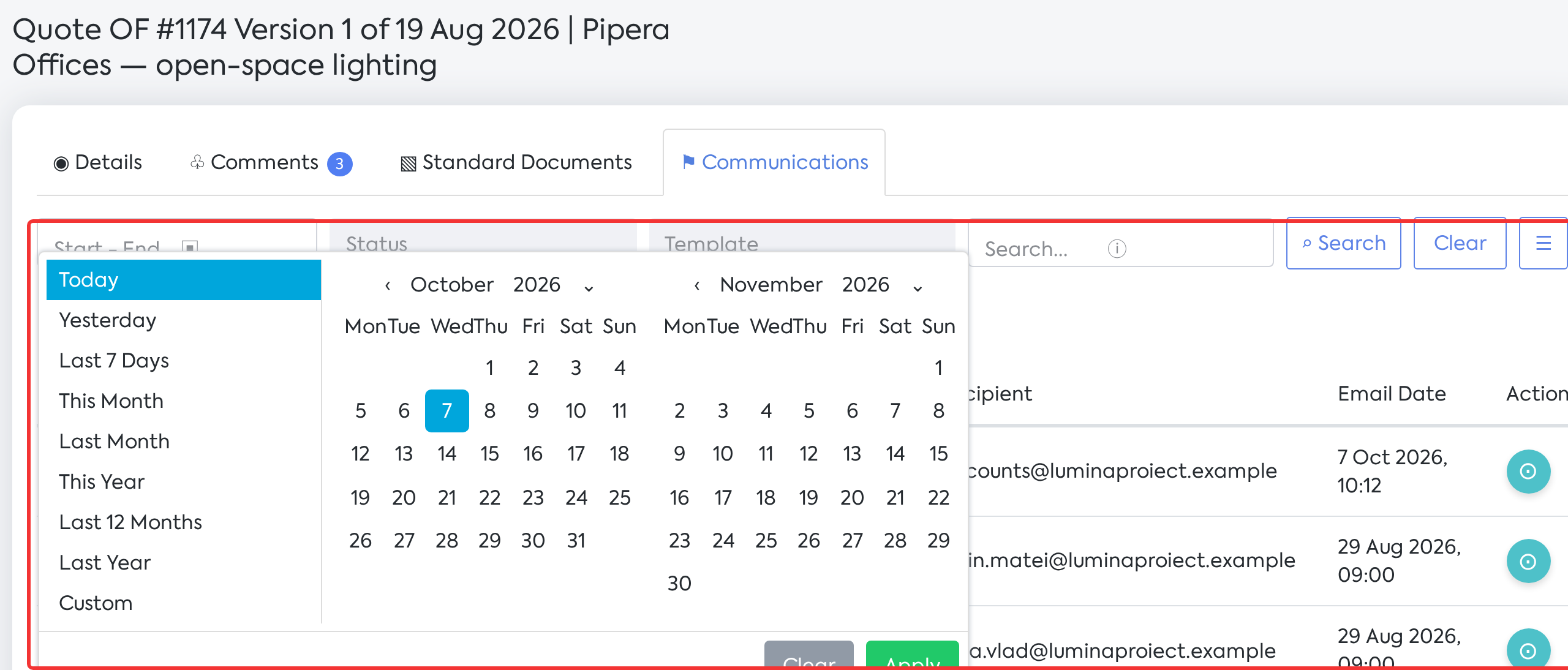1568x670 pixels.
Task: Pick October 31 in calendar
Action: point(576,541)
